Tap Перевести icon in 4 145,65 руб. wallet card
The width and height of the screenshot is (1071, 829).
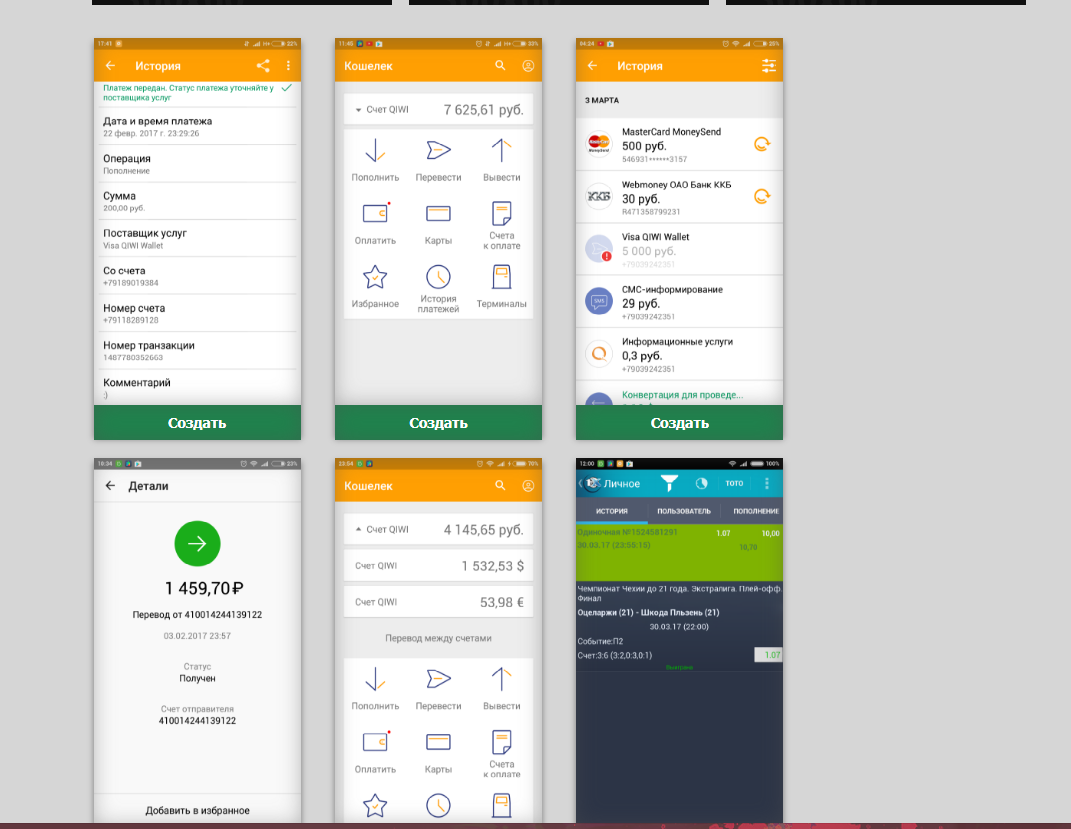439,679
